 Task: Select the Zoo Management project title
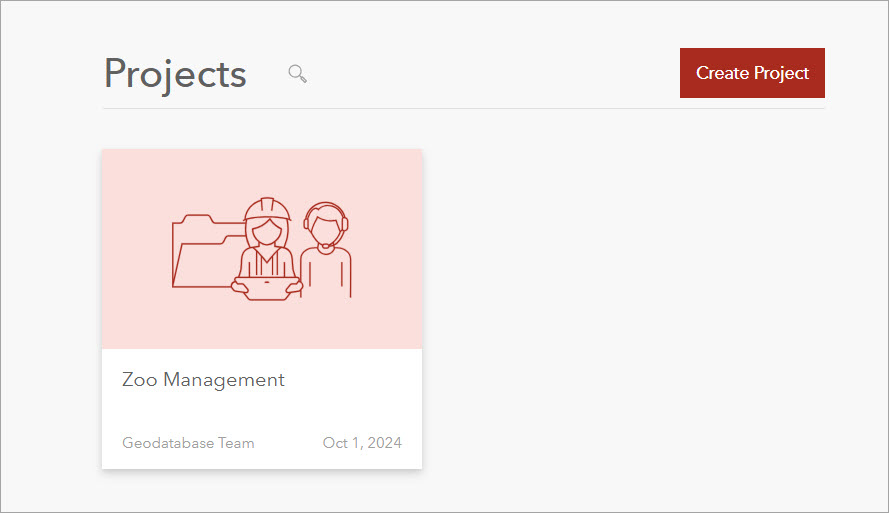click(x=203, y=379)
